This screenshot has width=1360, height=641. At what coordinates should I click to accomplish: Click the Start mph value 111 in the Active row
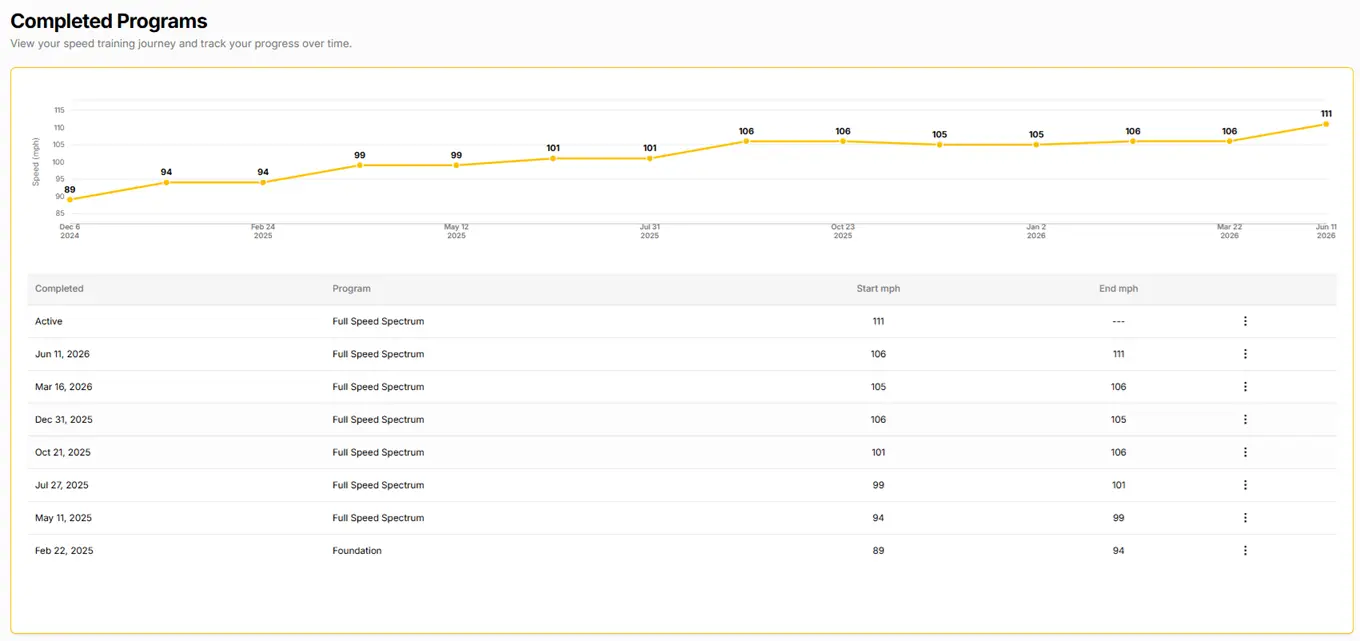point(878,321)
